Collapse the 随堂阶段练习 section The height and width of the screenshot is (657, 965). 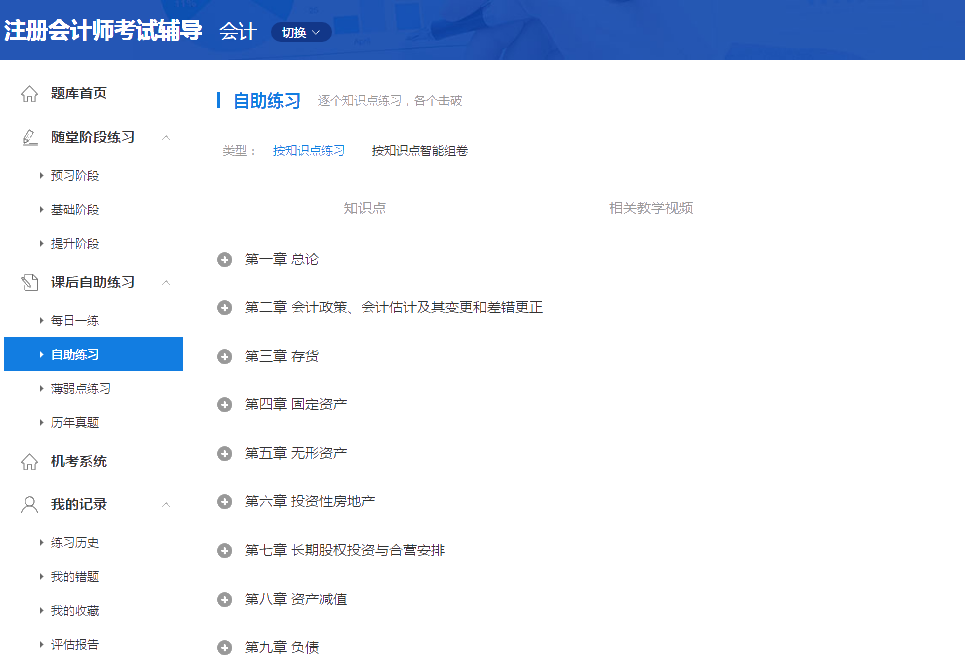coord(165,137)
